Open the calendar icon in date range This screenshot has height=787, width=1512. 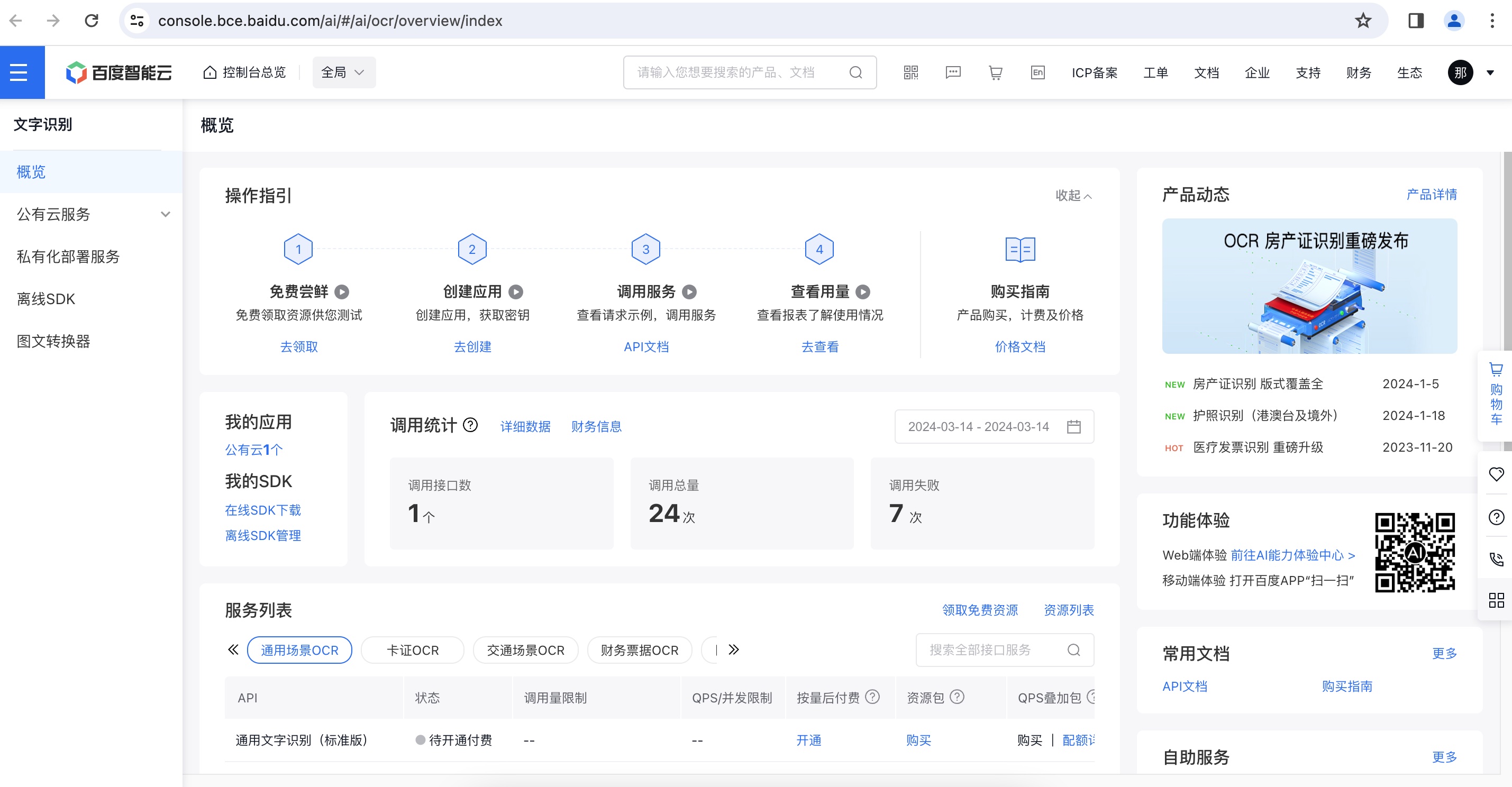(x=1073, y=427)
